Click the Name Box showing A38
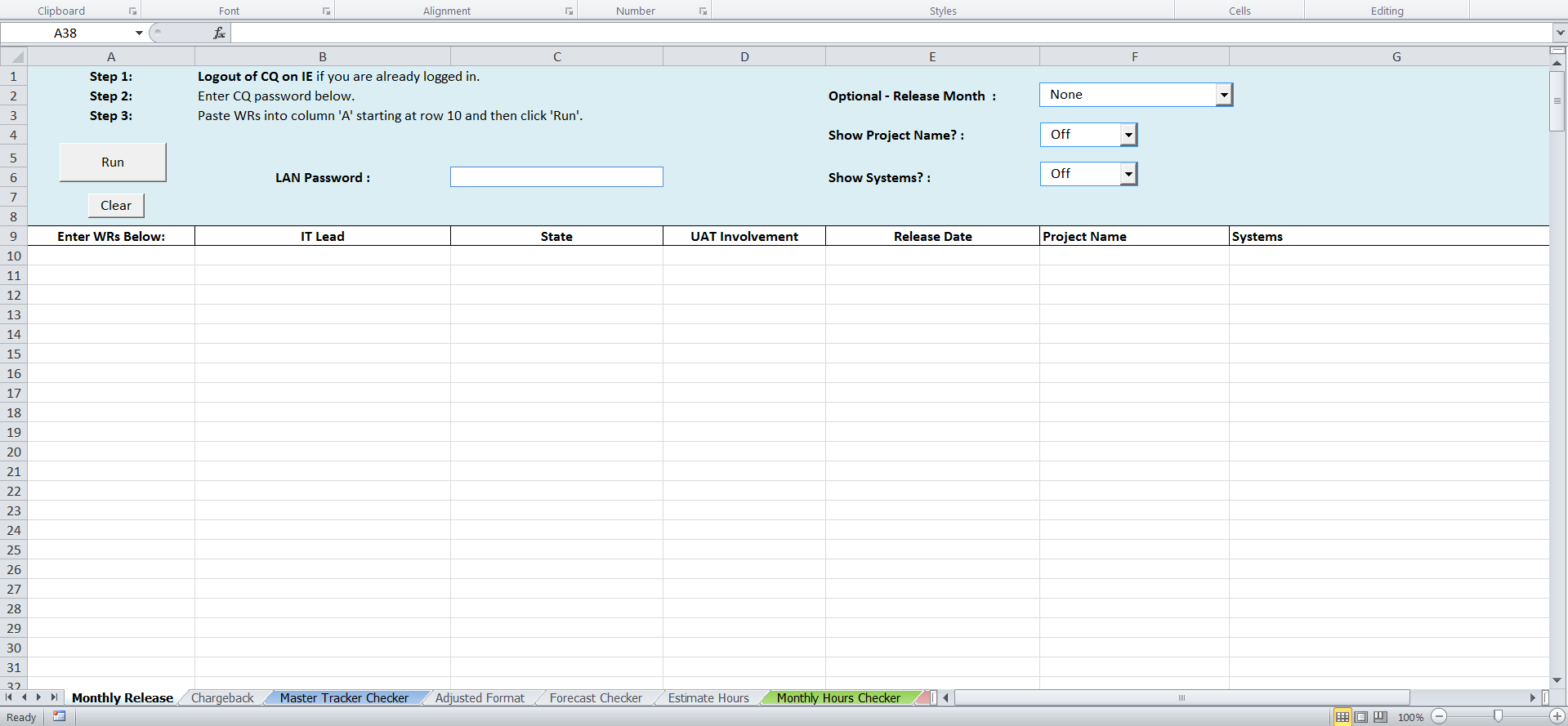This screenshot has width=1568, height=726. click(x=65, y=33)
